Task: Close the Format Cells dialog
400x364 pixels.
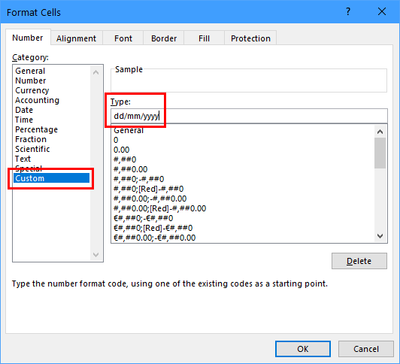Action: 382,12
